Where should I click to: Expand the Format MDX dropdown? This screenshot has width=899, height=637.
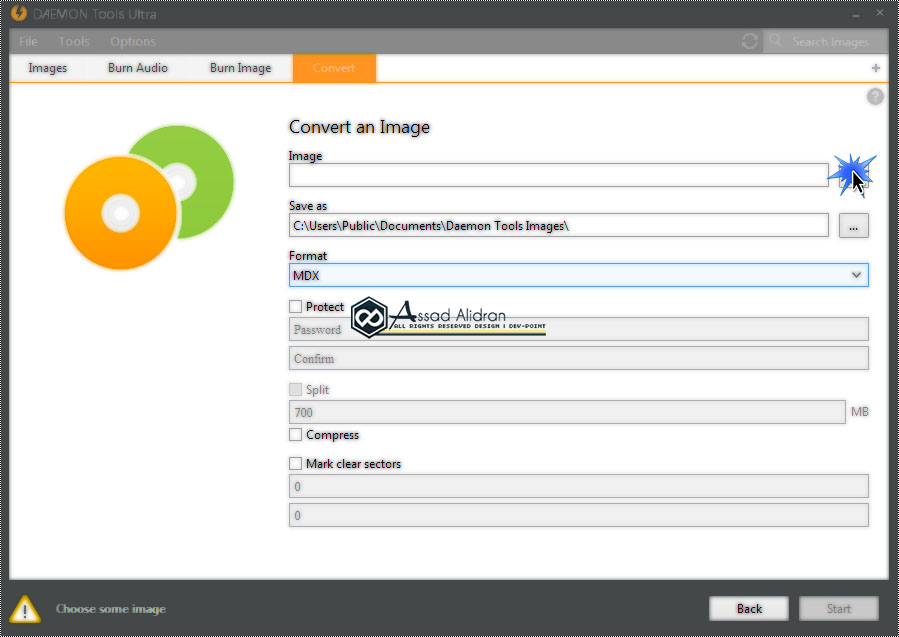point(579,275)
